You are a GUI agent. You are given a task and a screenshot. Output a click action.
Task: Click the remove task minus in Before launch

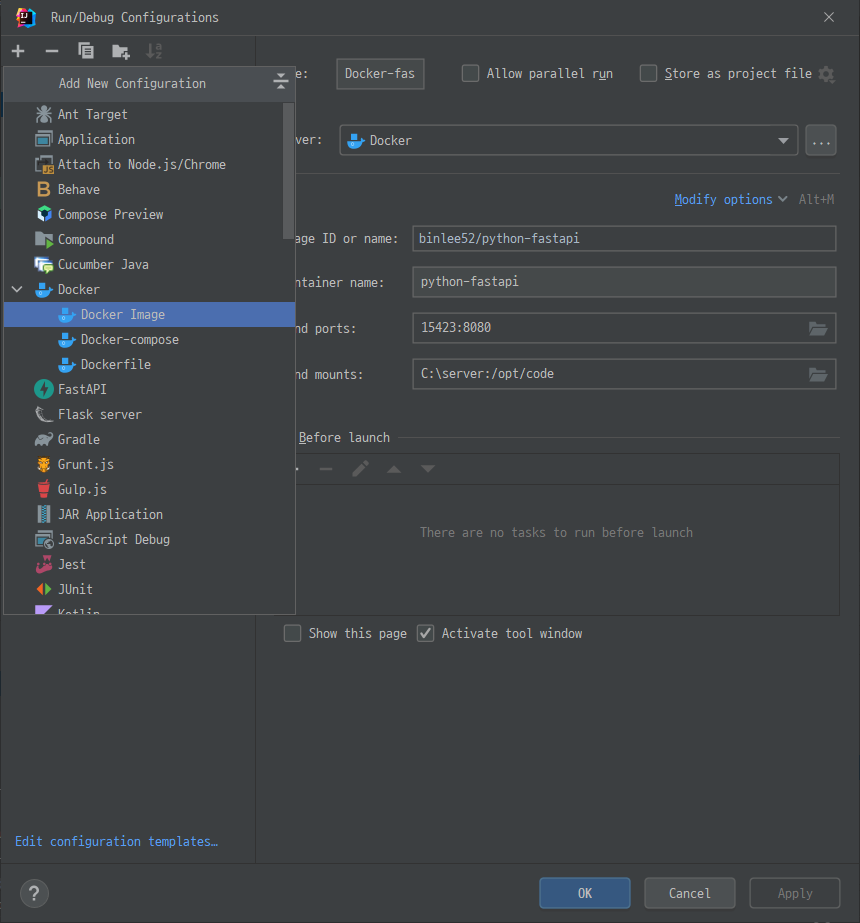(x=326, y=469)
